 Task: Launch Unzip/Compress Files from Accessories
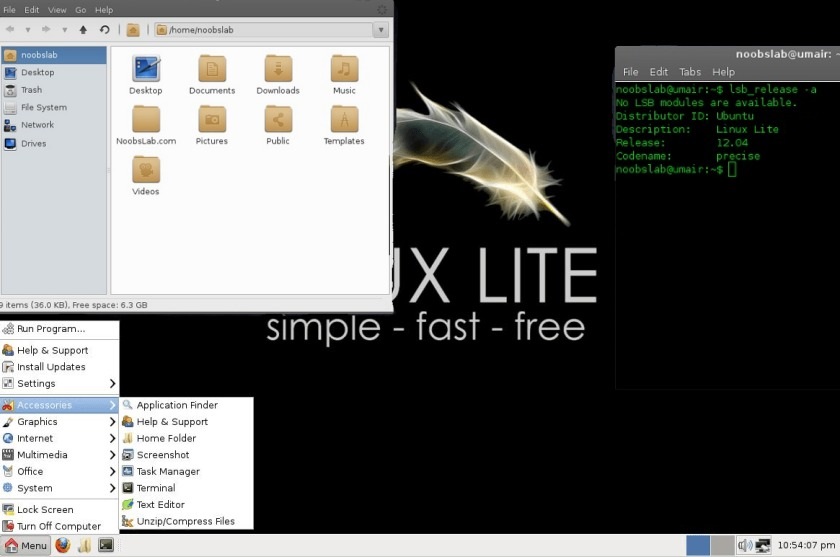point(186,521)
